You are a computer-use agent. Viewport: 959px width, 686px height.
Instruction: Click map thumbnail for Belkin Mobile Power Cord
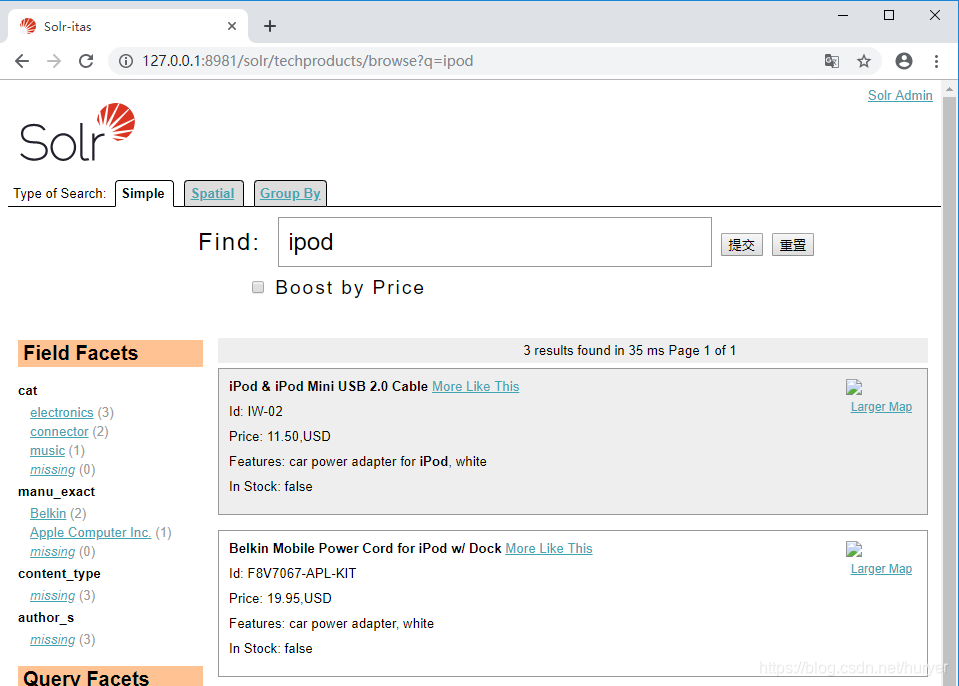pos(854,549)
